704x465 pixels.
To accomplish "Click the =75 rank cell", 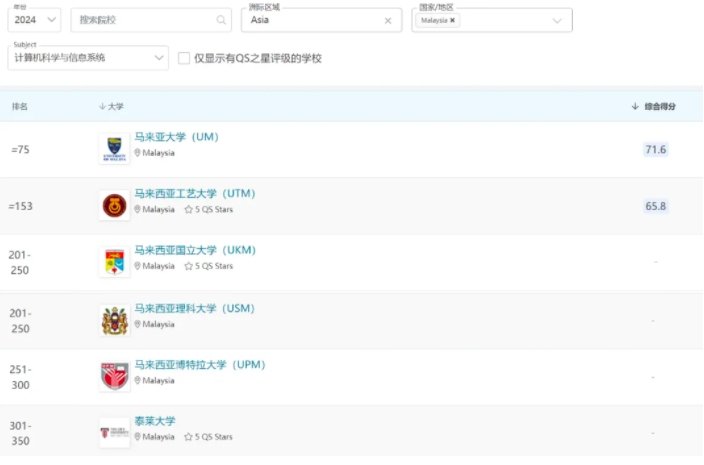I will pyautogui.click(x=20, y=149).
